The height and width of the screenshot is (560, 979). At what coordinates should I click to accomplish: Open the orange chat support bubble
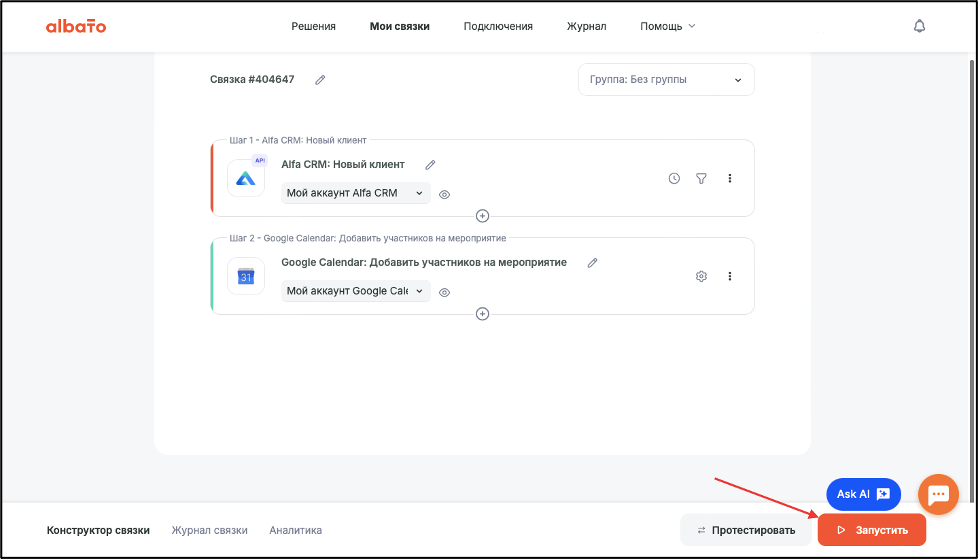pos(938,494)
